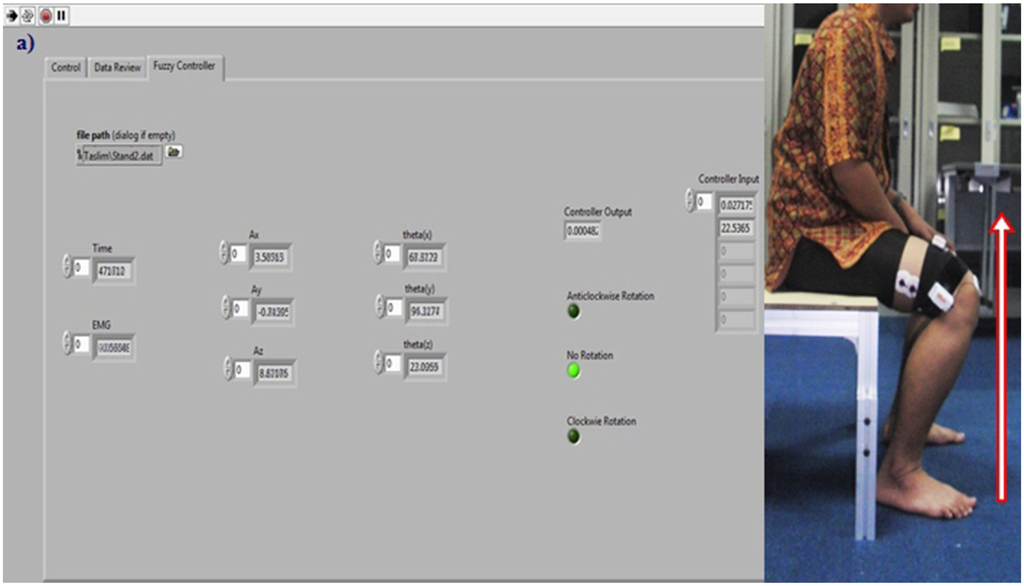1024x586 pixels.
Task: Click the "Anticlockwise Rotation" label text
Action: click(x=611, y=296)
